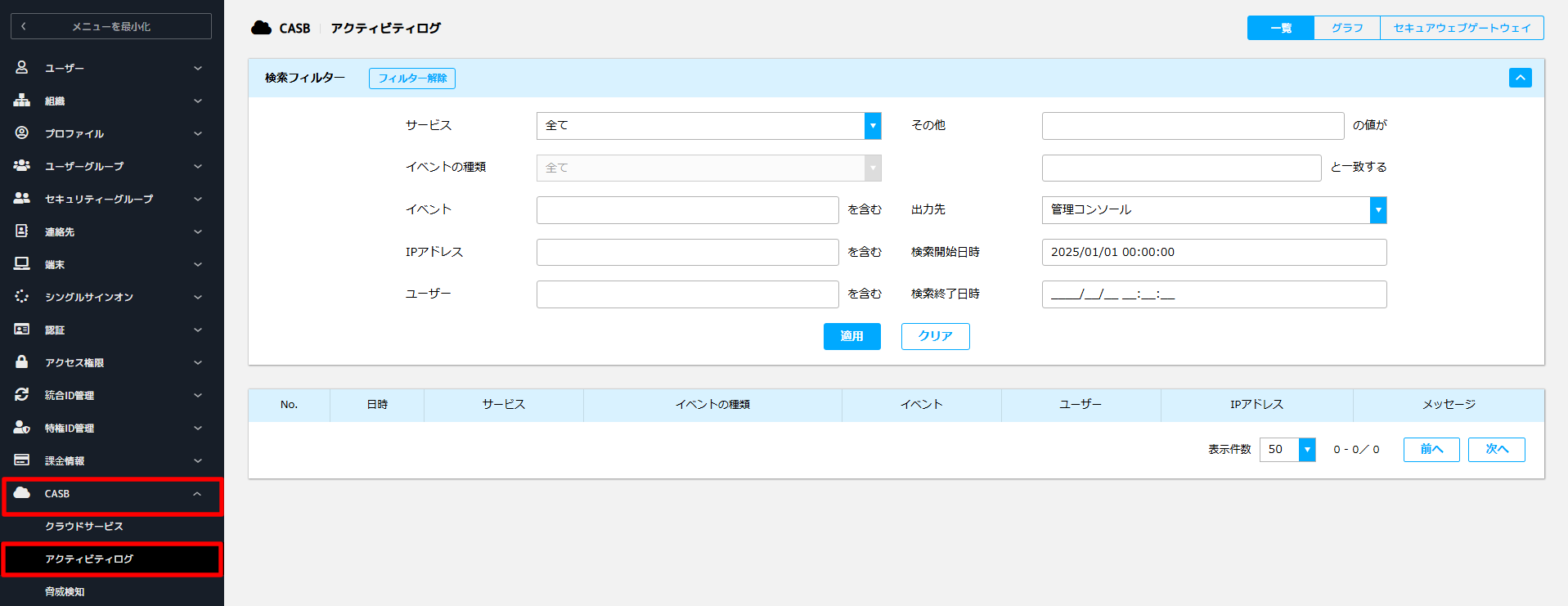Click the プロファイル profile icon

(x=22, y=132)
